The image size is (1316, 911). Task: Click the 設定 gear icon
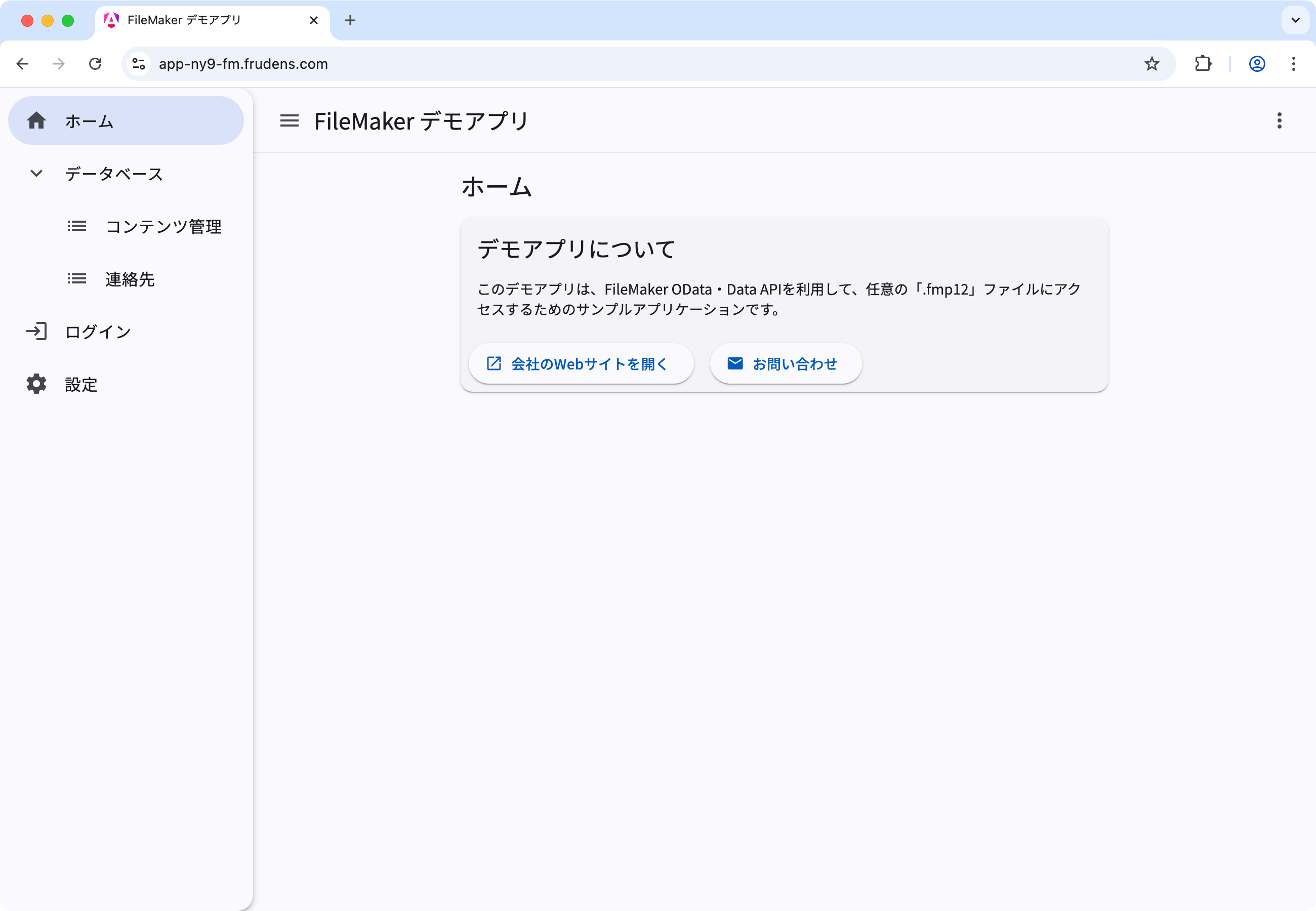(36, 384)
